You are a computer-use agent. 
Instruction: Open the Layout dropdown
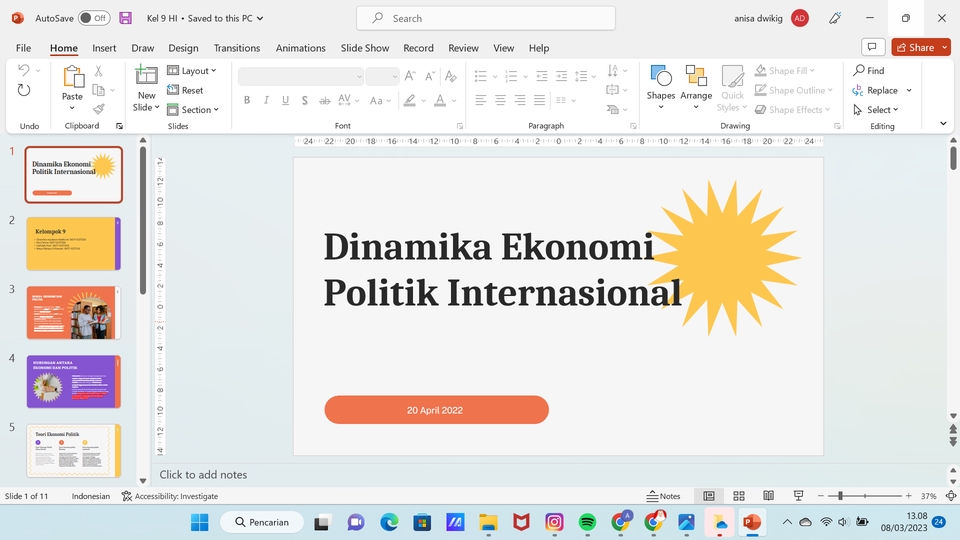point(192,70)
